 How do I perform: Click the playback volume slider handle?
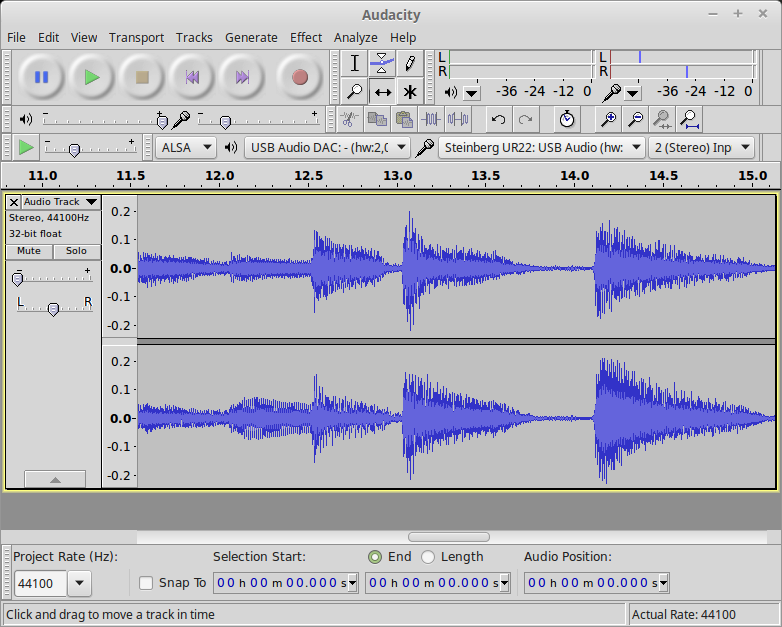click(x=162, y=122)
